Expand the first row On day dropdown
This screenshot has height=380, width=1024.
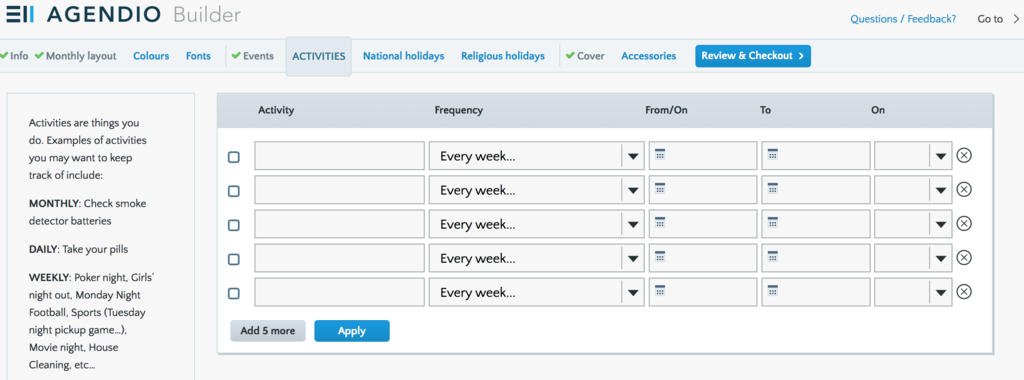tap(913, 155)
